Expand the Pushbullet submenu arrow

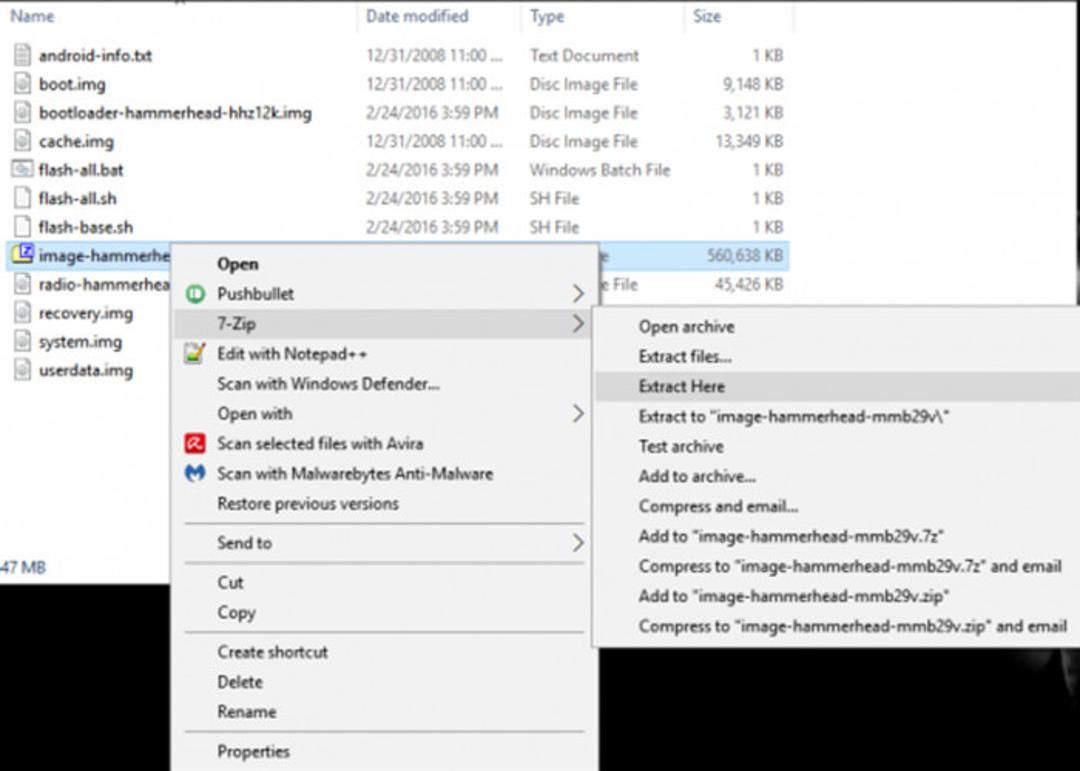coord(578,294)
